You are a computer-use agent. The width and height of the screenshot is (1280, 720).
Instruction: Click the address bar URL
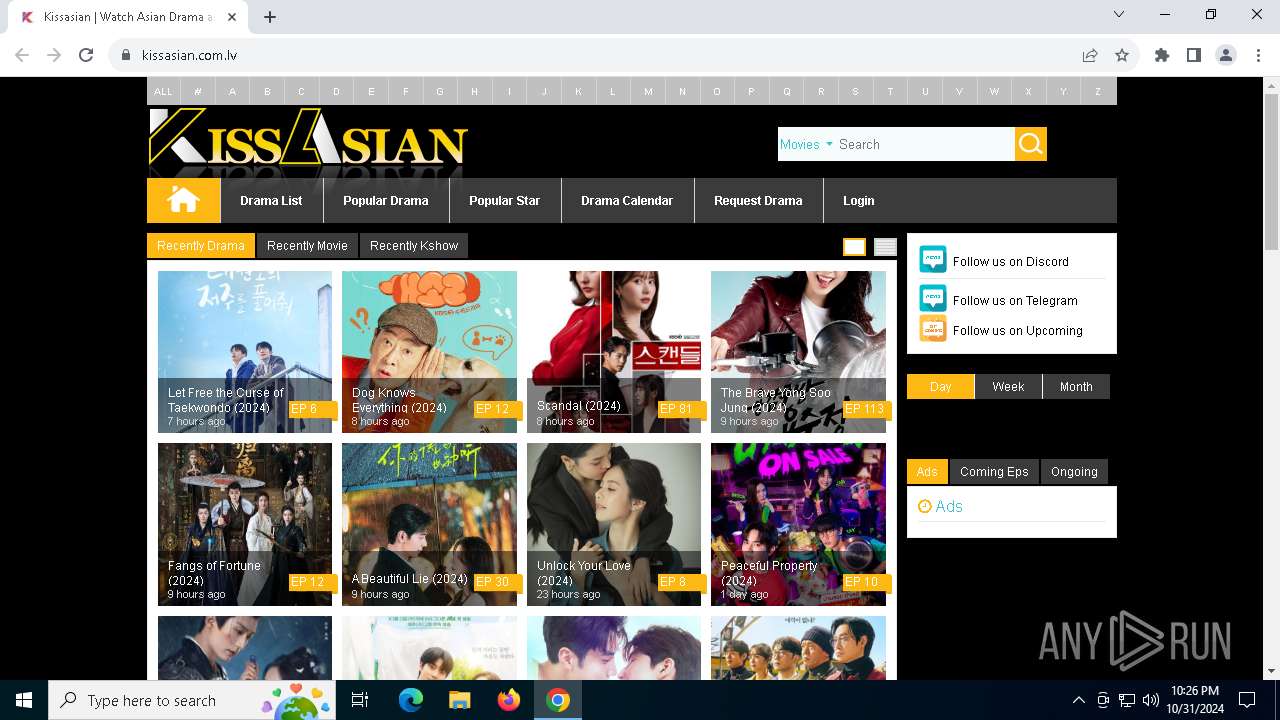coord(189,55)
